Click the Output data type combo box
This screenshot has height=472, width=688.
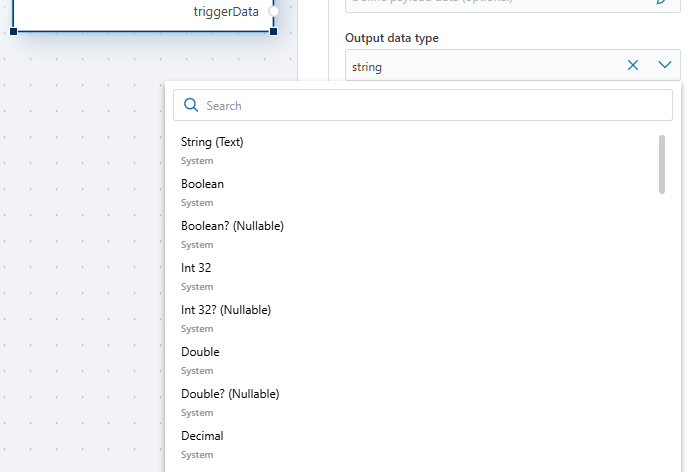pyautogui.click(x=480, y=66)
